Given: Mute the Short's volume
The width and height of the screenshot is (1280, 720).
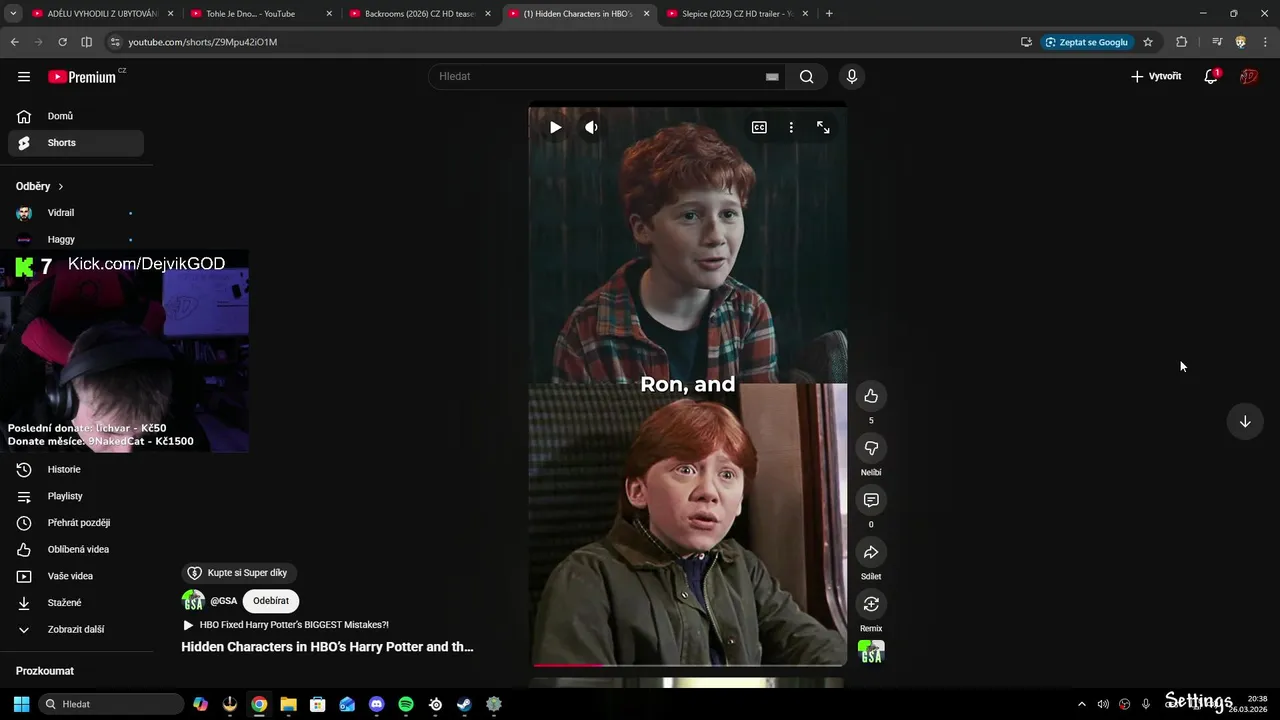Looking at the screenshot, I should pos(592,127).
